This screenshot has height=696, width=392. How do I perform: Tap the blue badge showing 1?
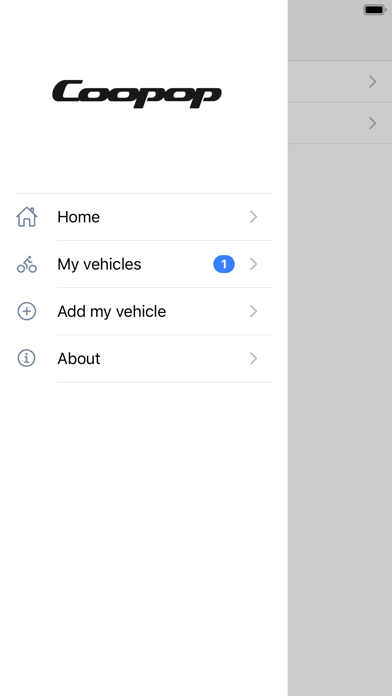(224, 264)
